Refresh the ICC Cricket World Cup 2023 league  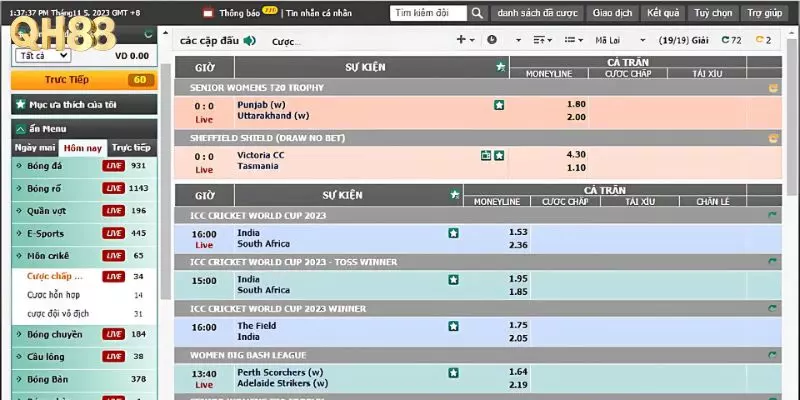pyautogui.click(x=772, y=215)
